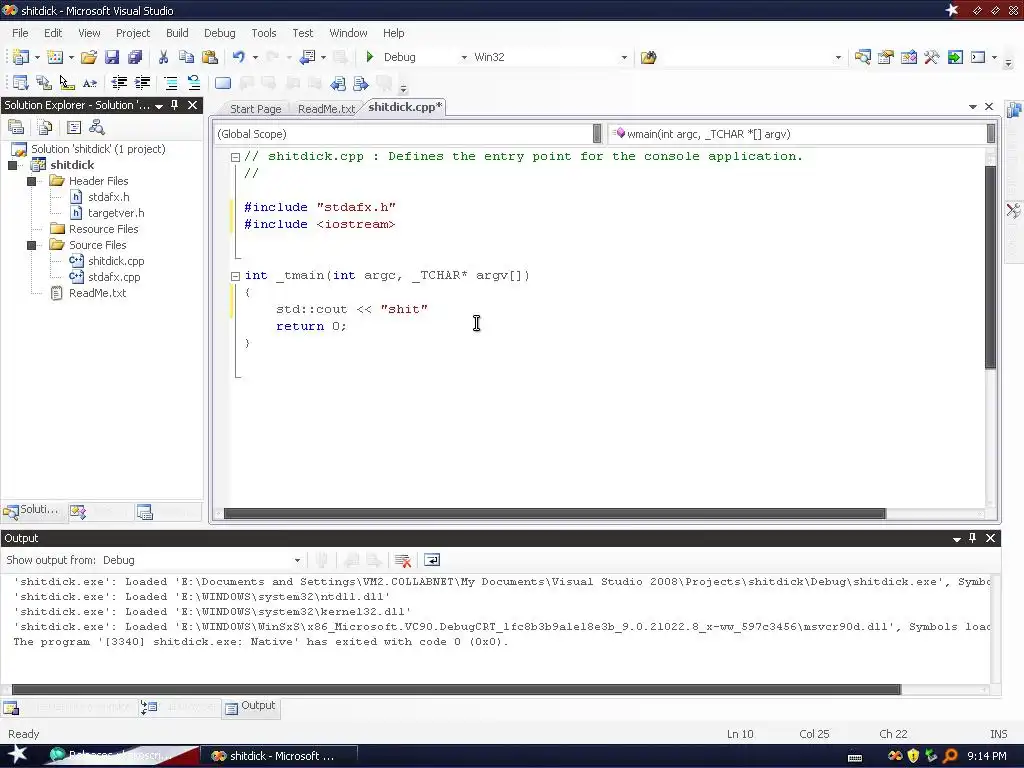Collapse the Header Files folder
The height and width of the screenshot is (768, 1024).
[31, 181]
